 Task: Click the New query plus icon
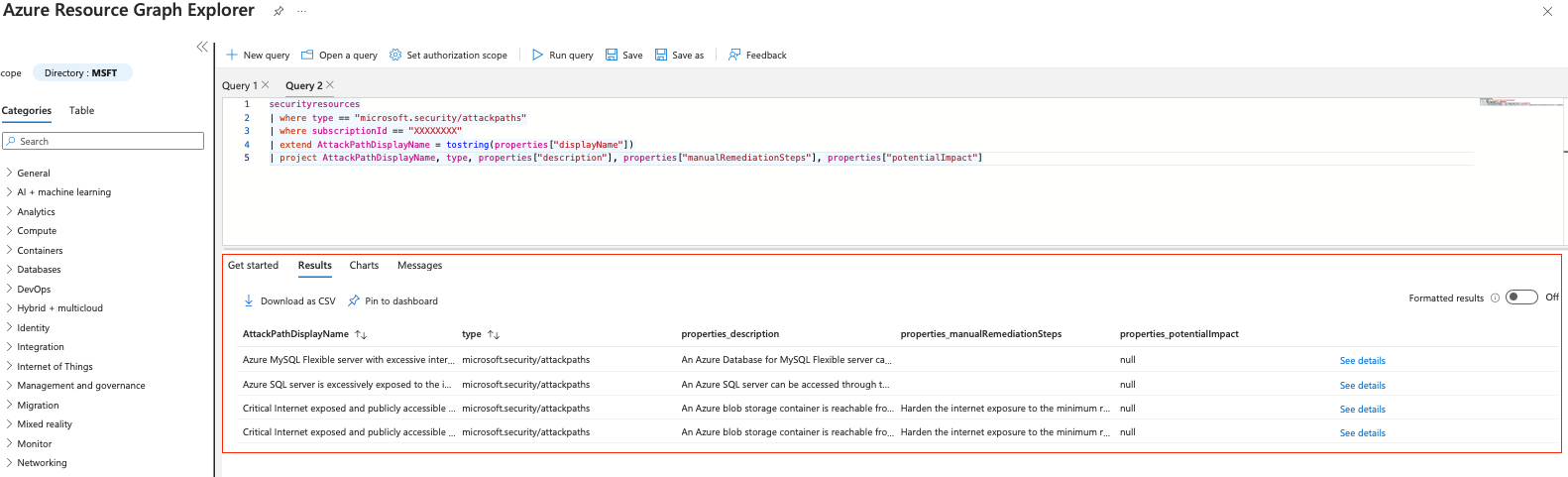pos(232,55)
